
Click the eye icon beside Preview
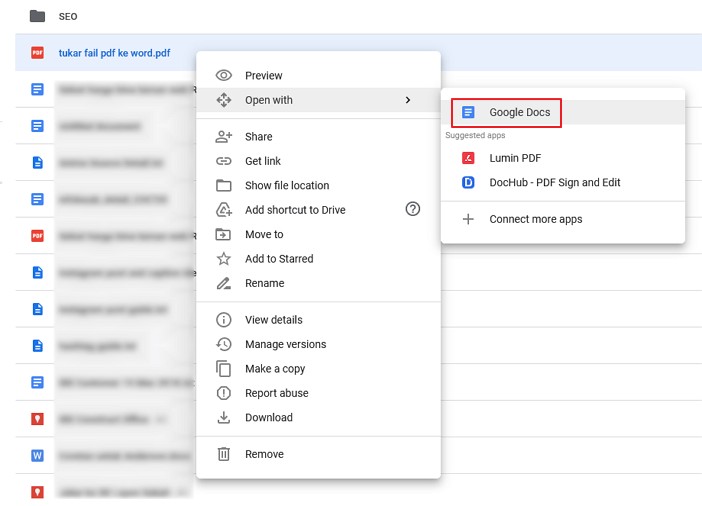pyautogui.click(x=223, y=75)
